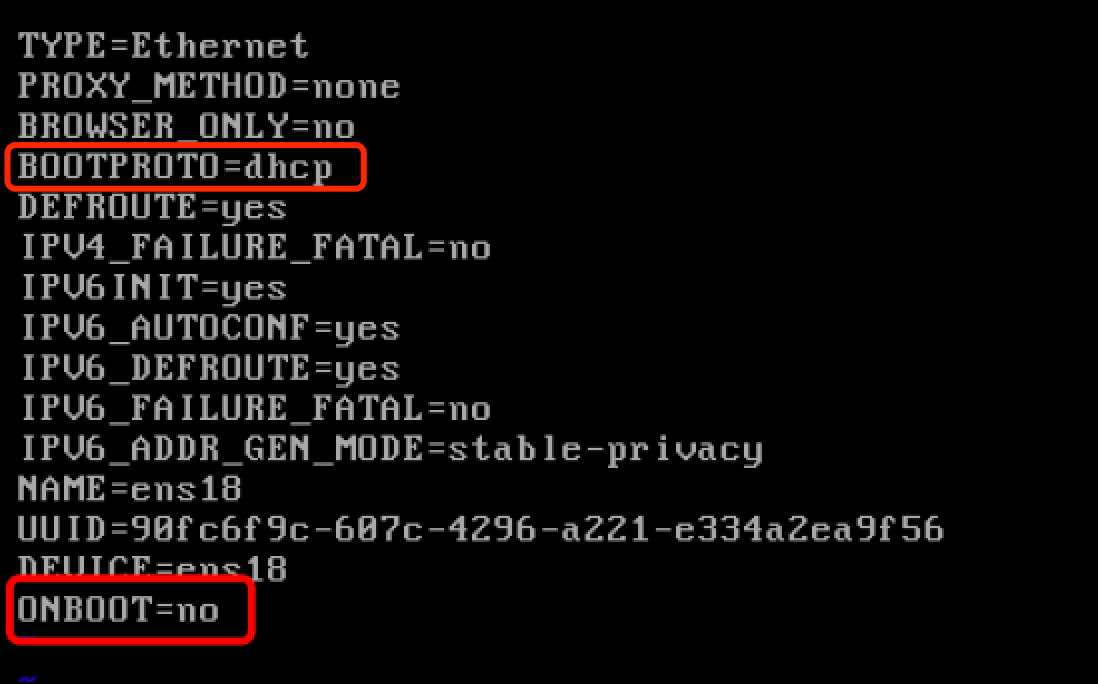Select the DEVICE=ens18 line

[x=153, y=570]
